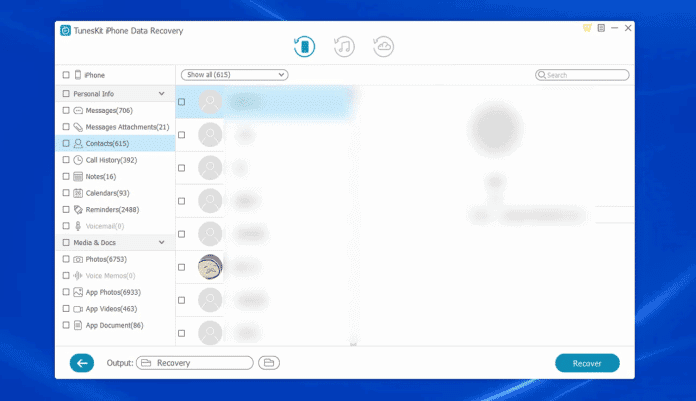
Task: Click the contact photo avatar in list
Action: click(x=210, y=267)
